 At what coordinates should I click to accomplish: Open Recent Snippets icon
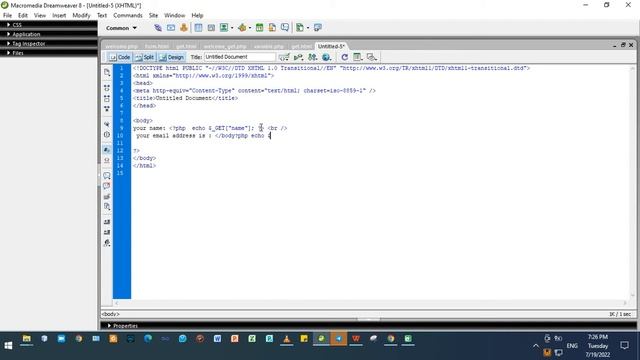point(107,207)
